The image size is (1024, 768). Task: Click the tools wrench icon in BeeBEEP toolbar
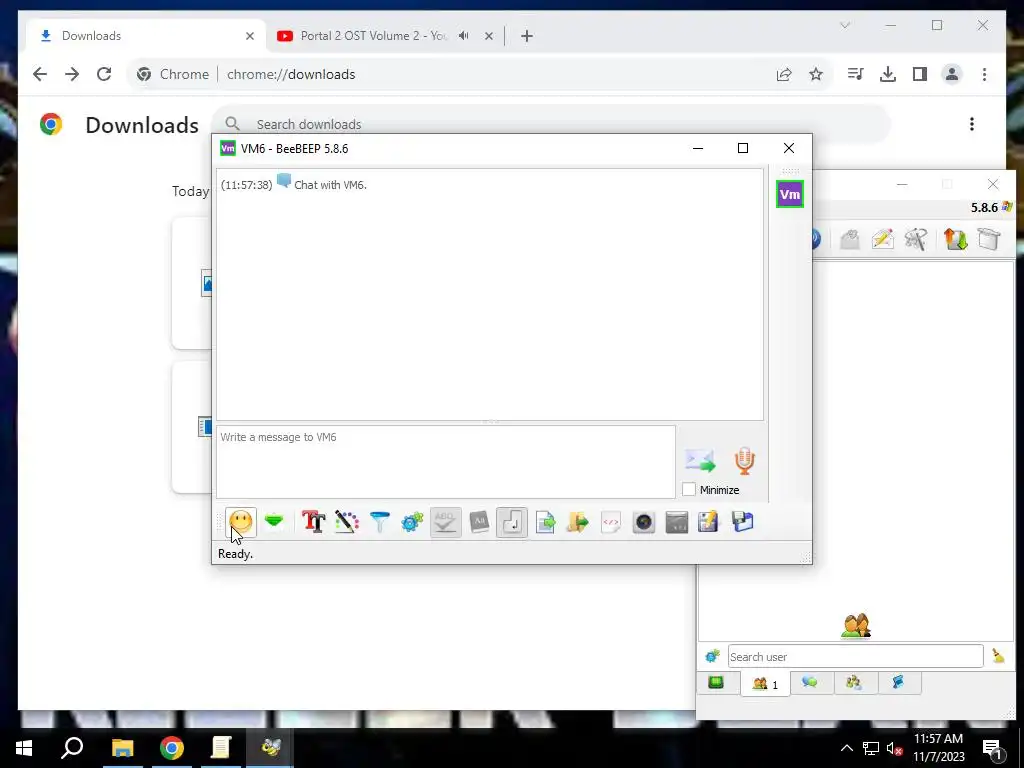[x=916, y=239]
